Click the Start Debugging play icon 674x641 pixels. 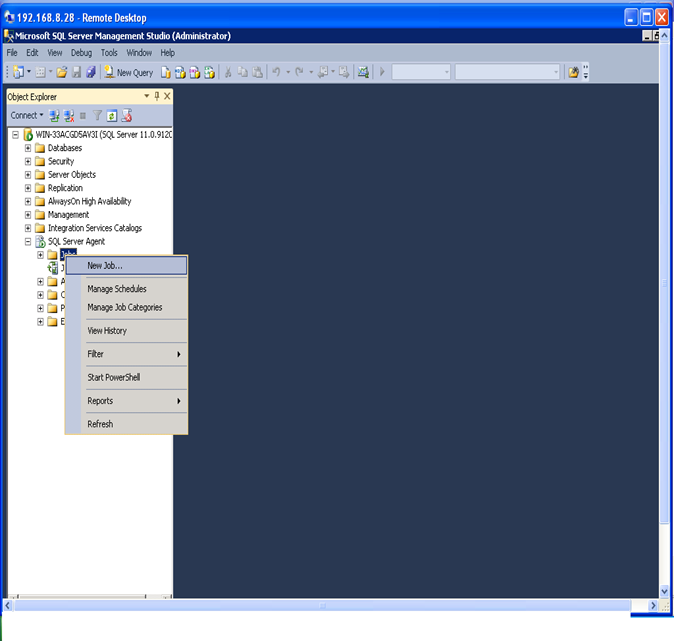point(382,72)
